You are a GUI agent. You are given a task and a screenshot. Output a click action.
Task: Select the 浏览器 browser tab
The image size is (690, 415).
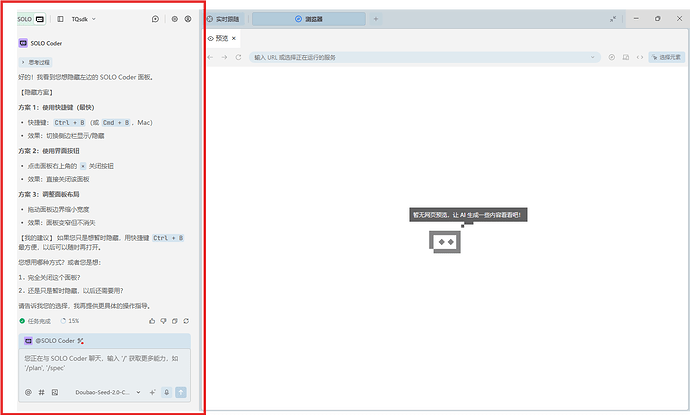[x=309, y=19]
